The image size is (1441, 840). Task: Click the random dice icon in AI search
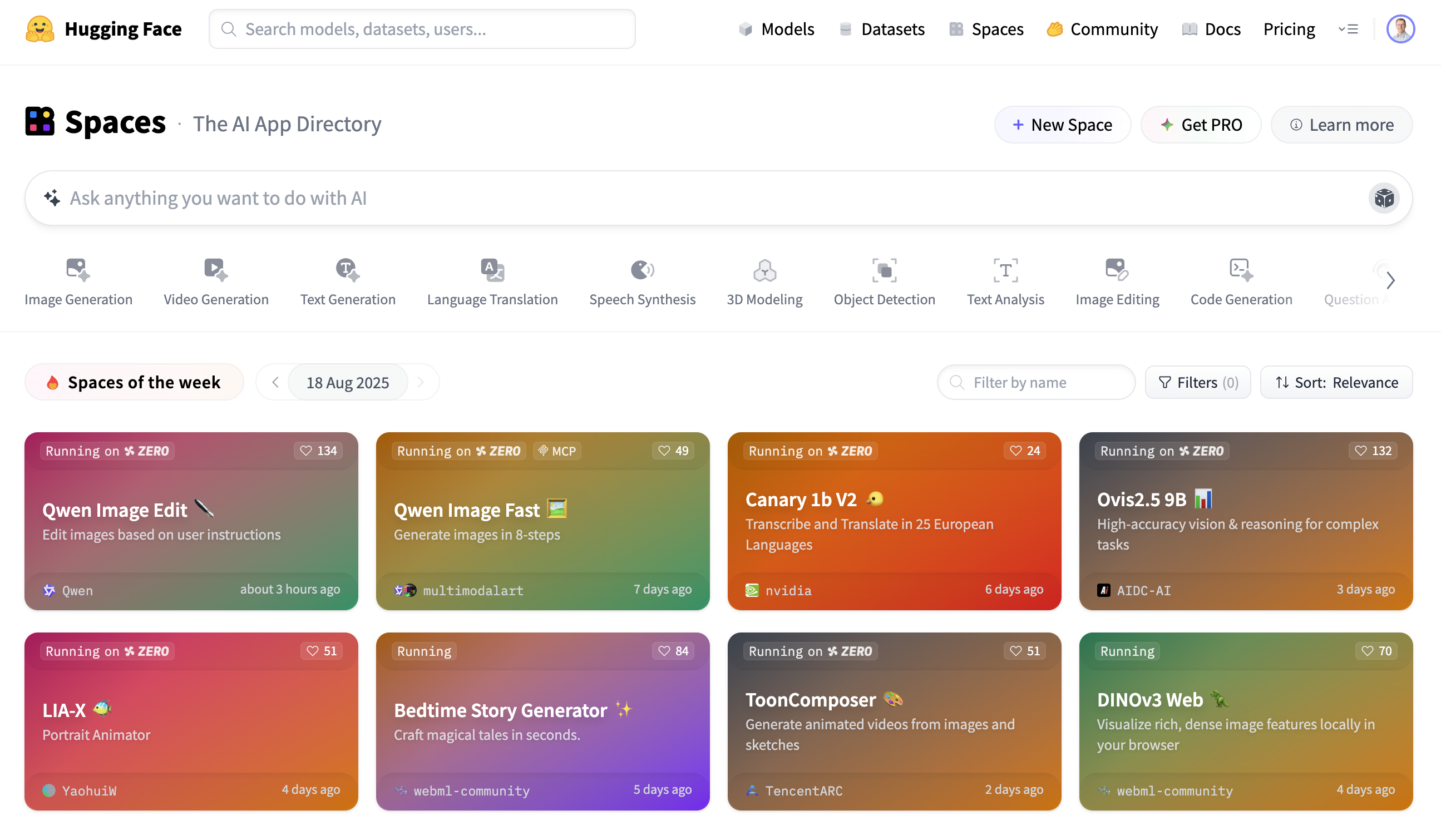click(x=1383, y=199)
